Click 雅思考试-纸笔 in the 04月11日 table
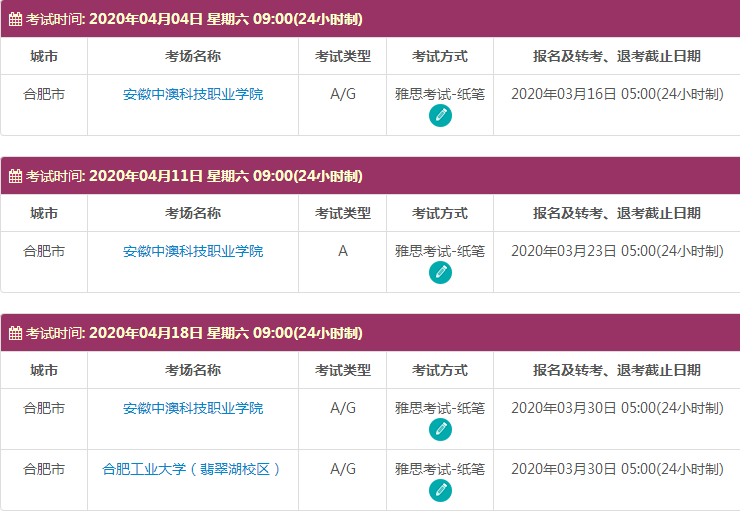Screen dimensions: 740x511 tap(440, 251)
